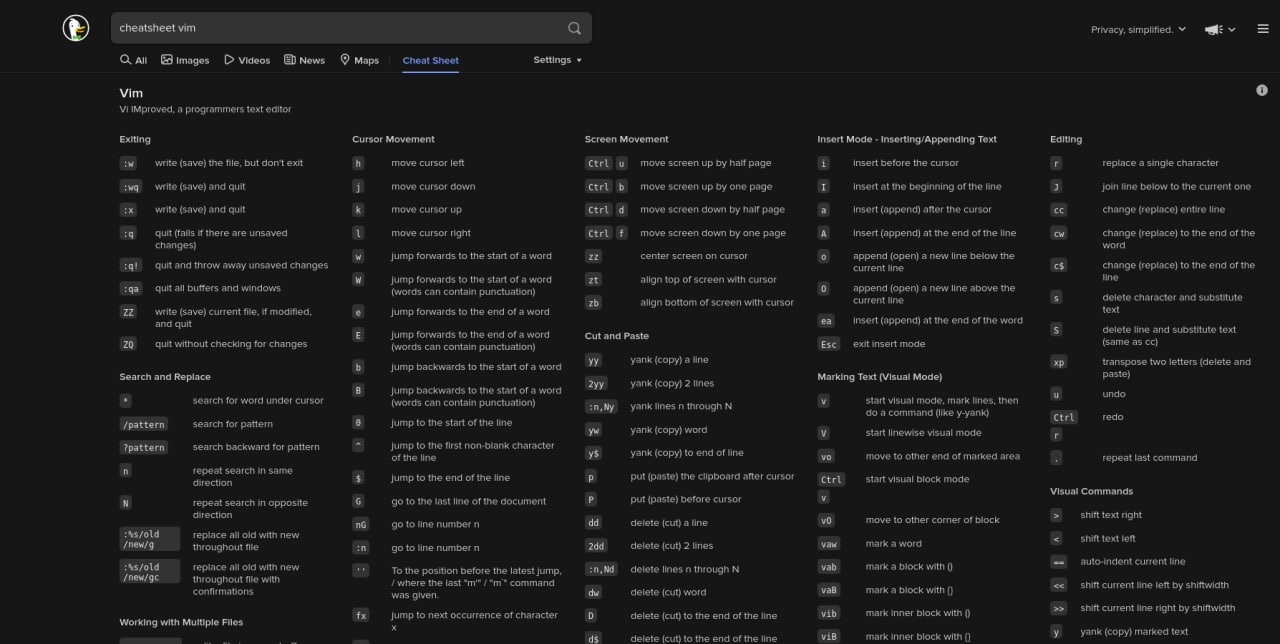Select the Cheat Sheet tab
Viewport: 1280px width, 644px height.
(430, 60)
